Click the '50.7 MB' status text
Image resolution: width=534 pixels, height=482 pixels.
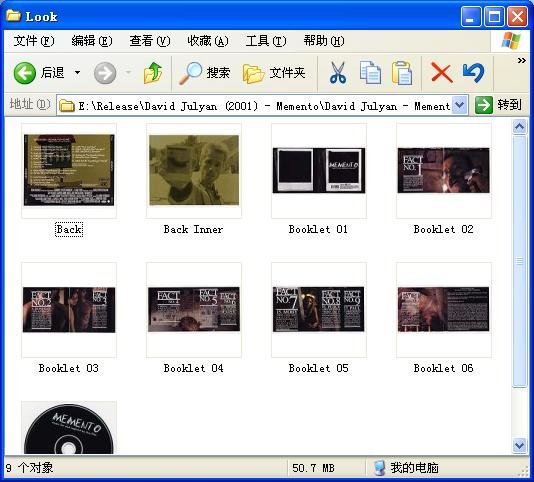coord(313,468)
